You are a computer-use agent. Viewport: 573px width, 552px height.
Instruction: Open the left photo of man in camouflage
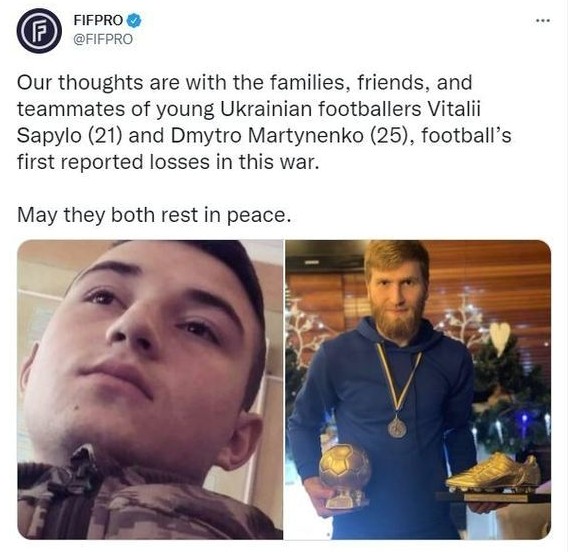[150, 389]
